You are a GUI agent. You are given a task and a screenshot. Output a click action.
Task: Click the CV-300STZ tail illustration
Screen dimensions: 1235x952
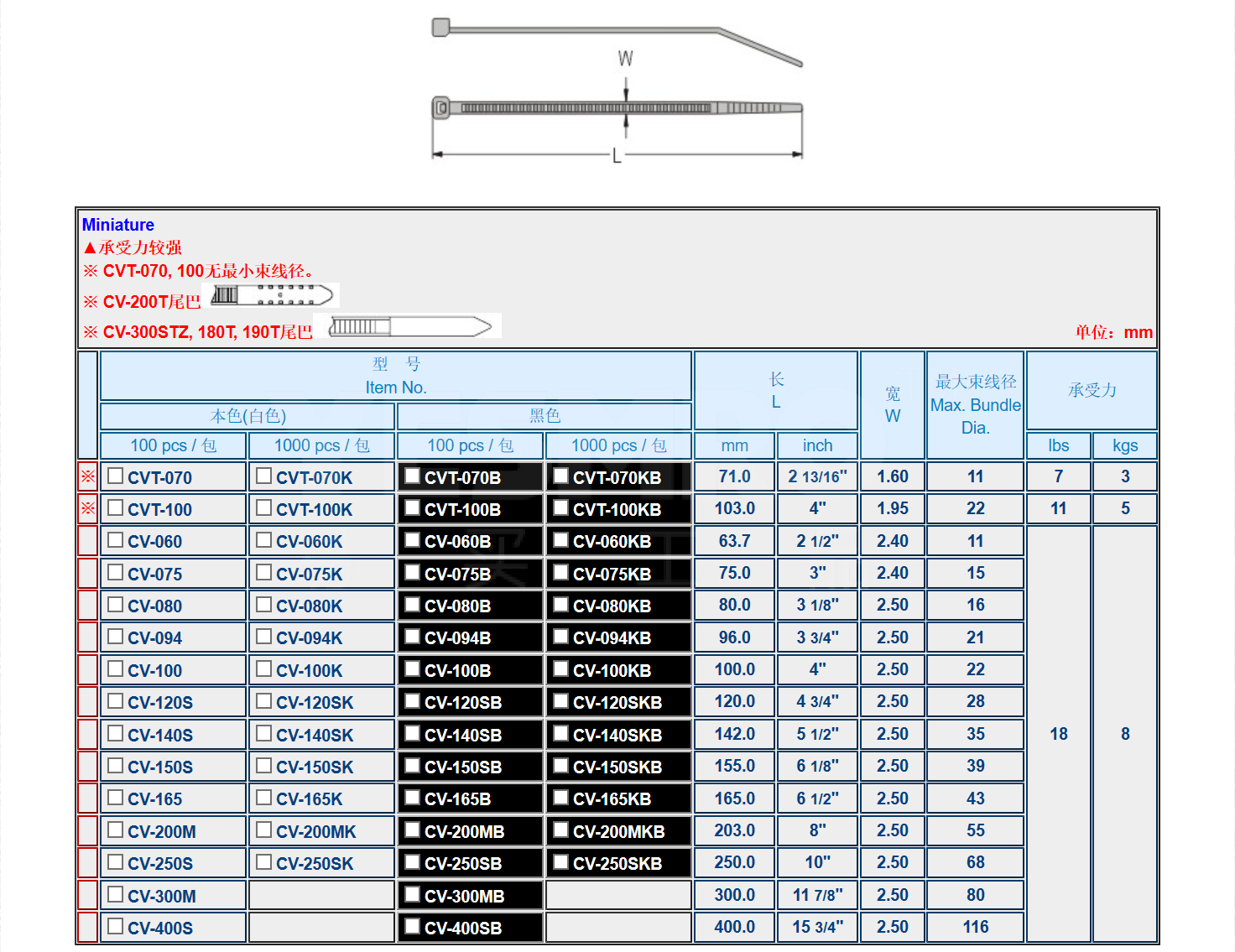[409, 326]
